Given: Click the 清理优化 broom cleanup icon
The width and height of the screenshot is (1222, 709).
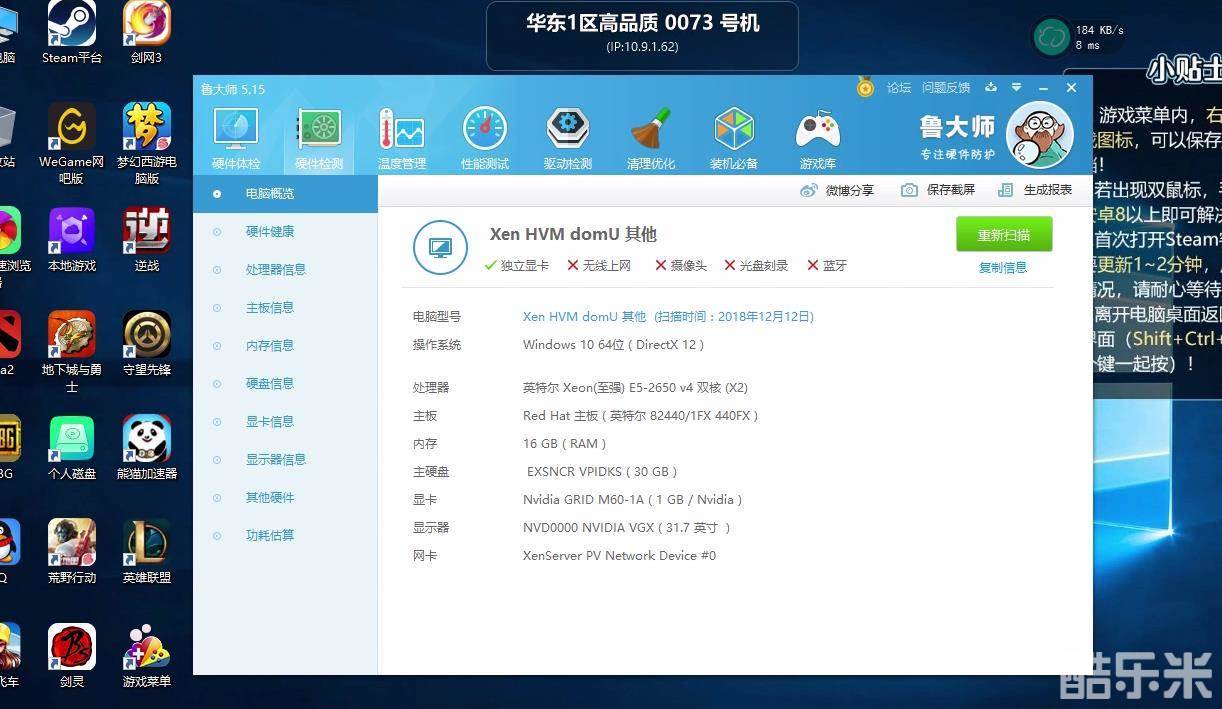Looking at the screenshot, I should [x=651, y=138].
